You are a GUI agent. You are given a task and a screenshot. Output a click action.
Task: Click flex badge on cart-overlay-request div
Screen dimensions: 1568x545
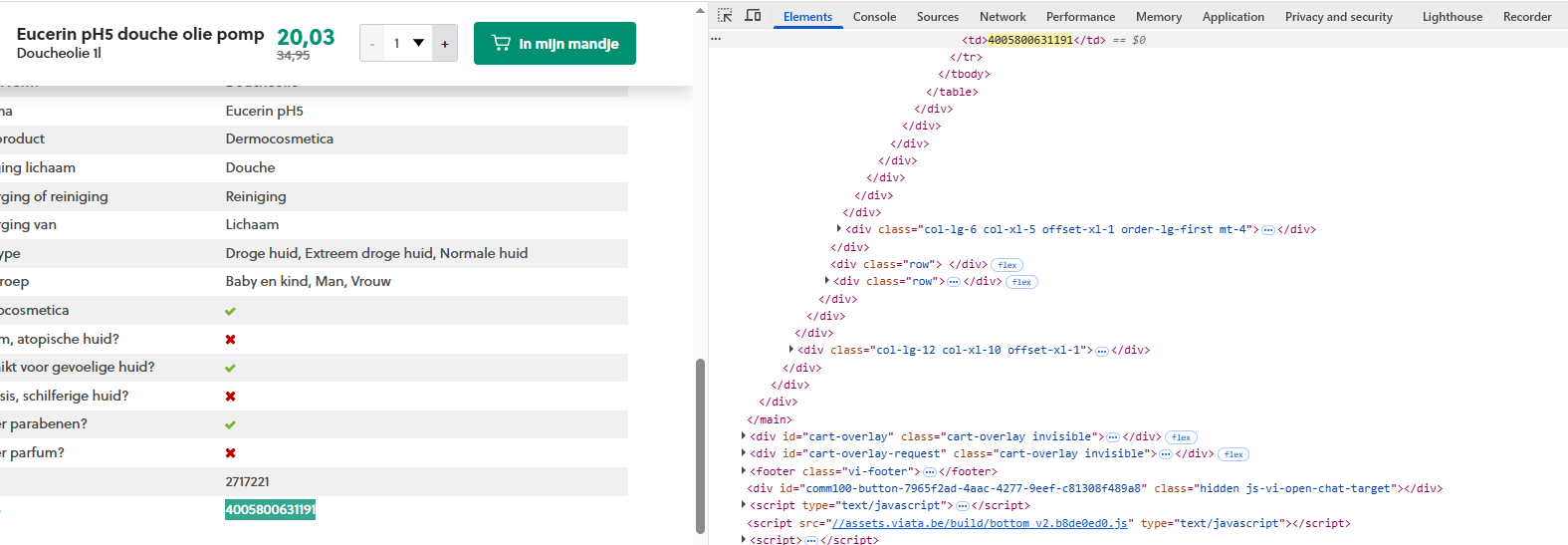pyautogui.click(x=1233, y=454)
